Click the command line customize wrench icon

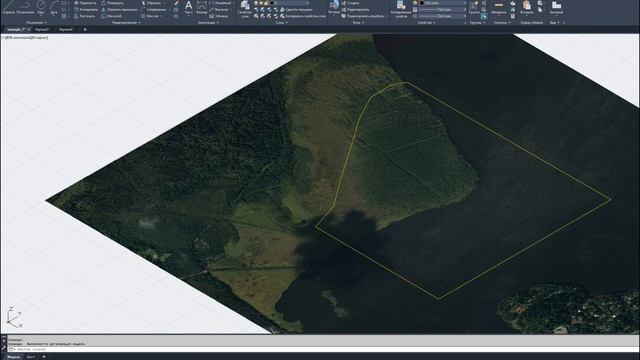tap(4, 347)
